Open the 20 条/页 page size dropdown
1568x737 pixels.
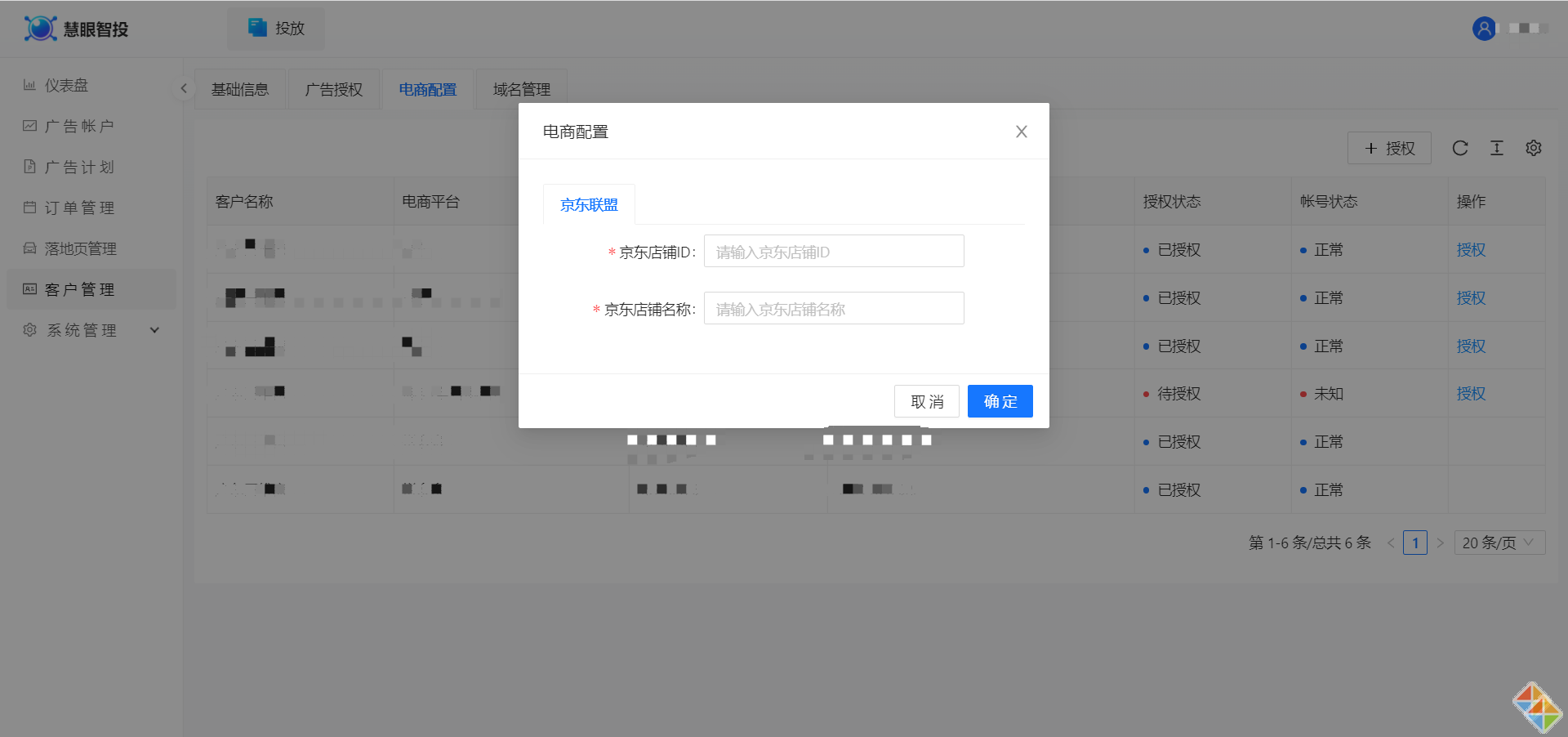[1499, 543]
